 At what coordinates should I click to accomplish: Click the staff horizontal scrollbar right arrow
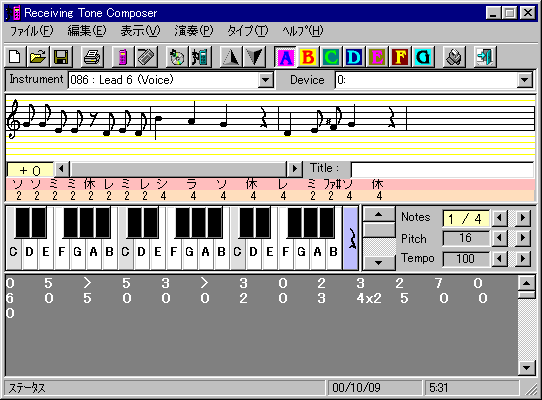pos(294,169)
